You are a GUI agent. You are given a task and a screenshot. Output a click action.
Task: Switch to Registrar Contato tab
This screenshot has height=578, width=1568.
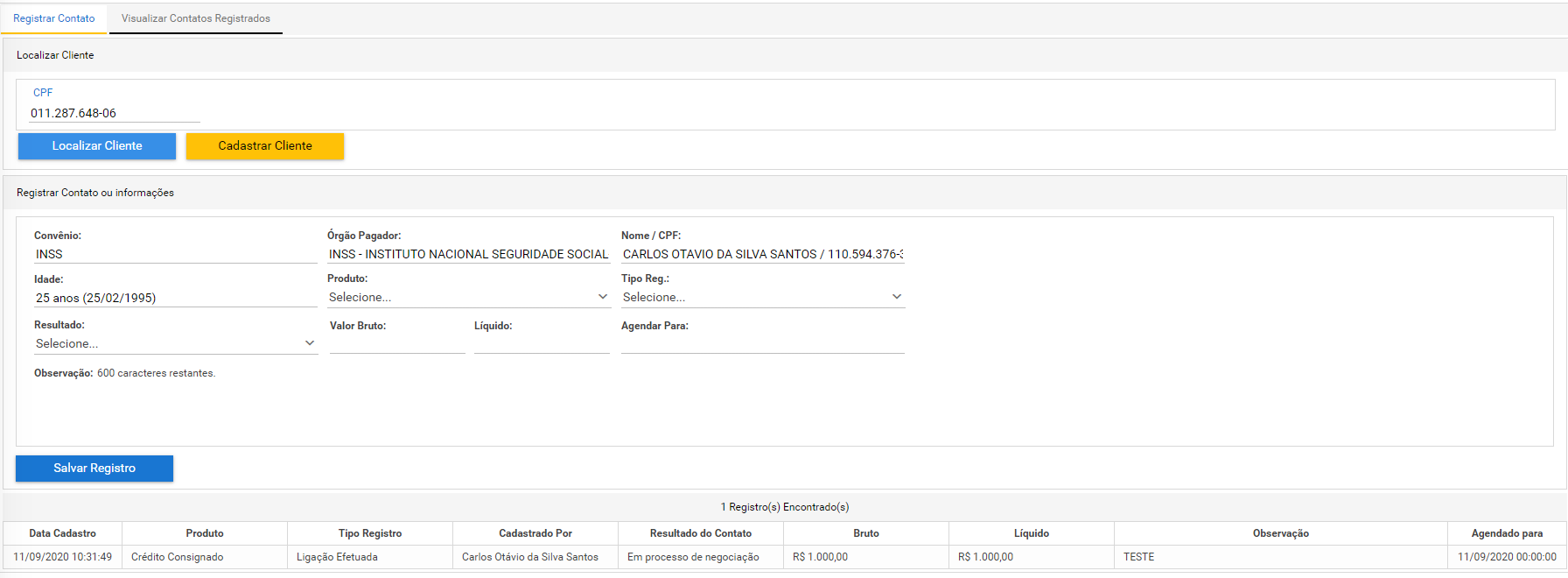[54, 18]
